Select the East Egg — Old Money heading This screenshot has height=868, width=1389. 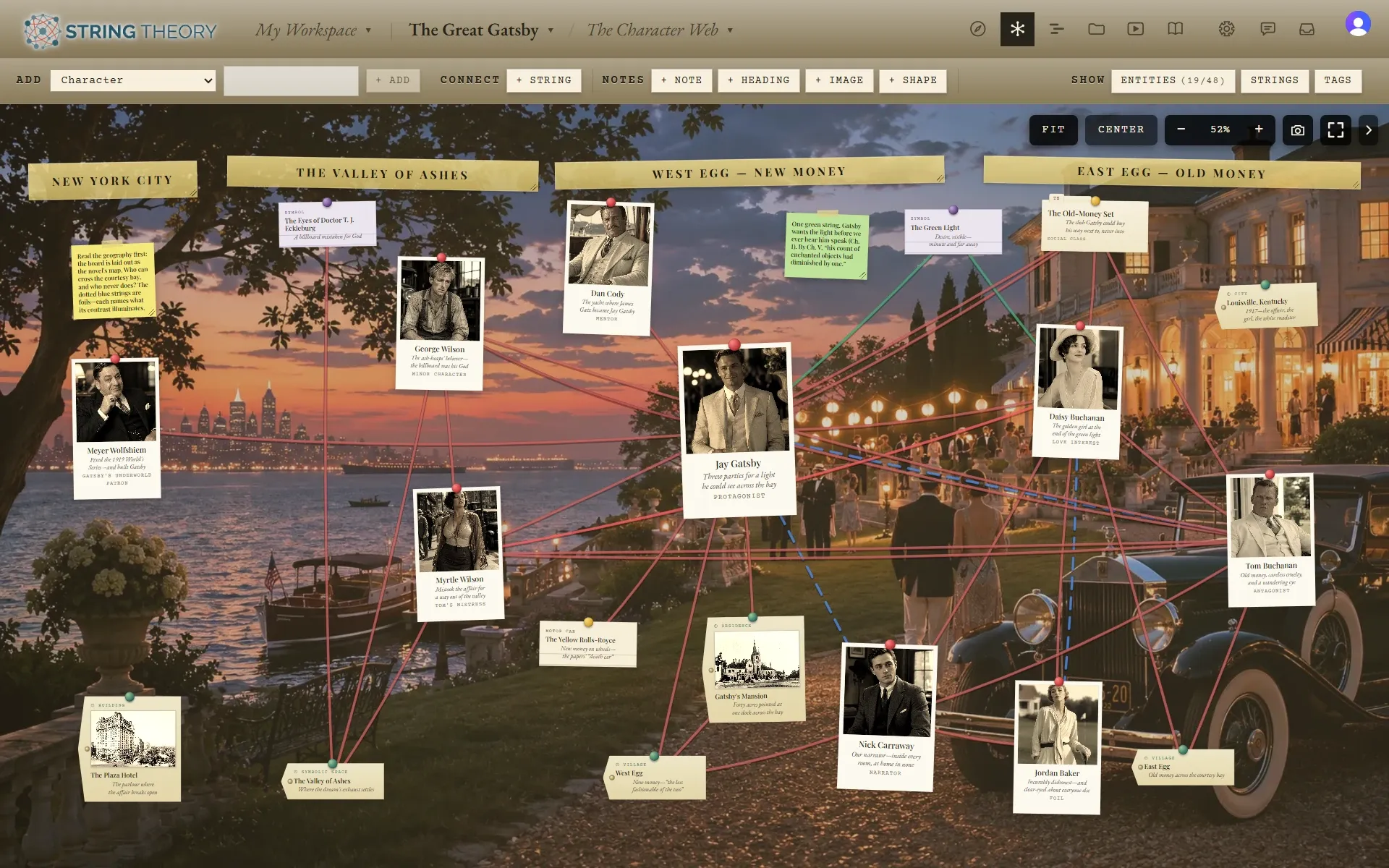pos(1172,173)
